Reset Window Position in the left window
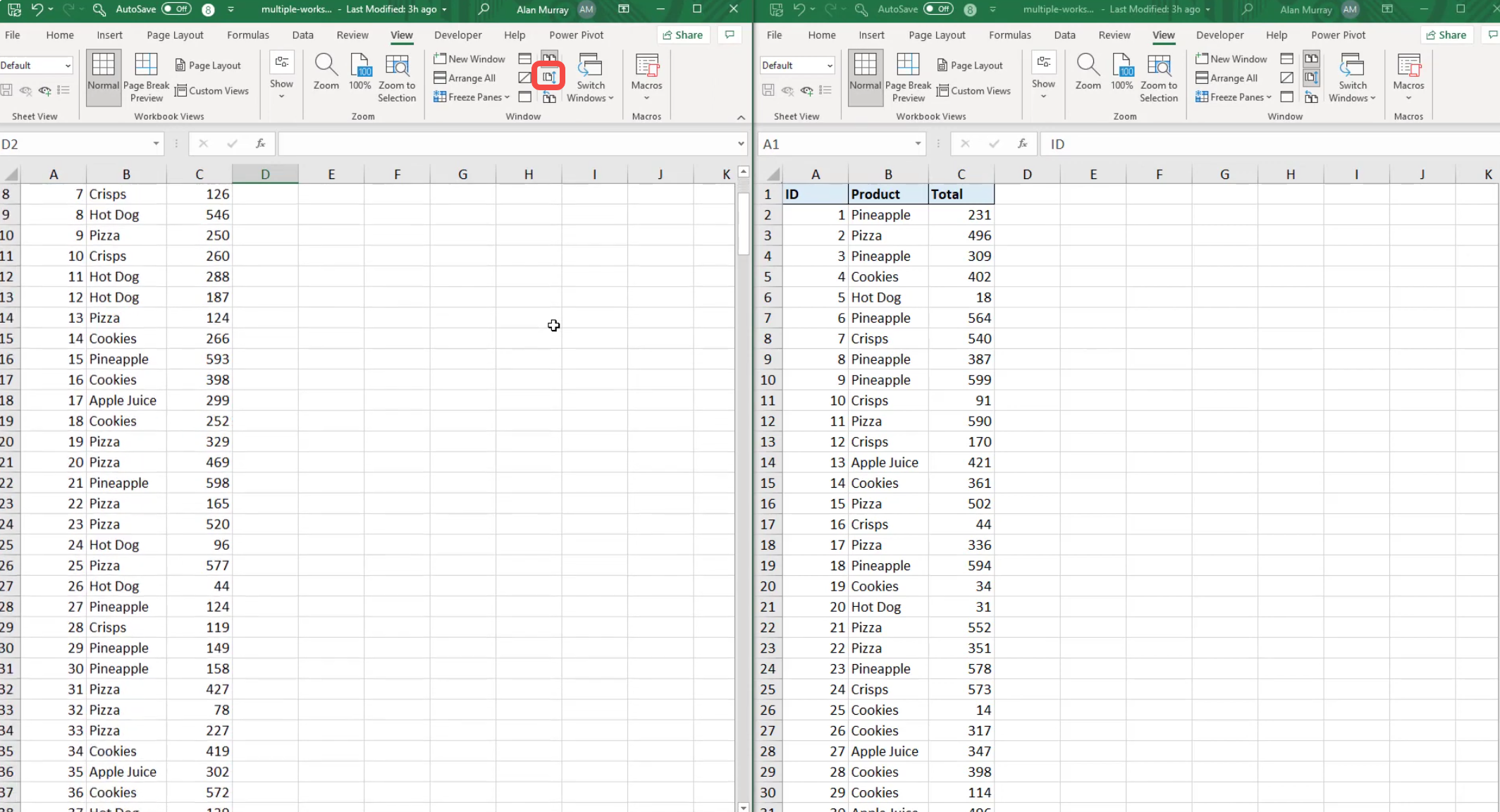The width and height of the screenshot is (1500, 812). click(x=550, y=97)
